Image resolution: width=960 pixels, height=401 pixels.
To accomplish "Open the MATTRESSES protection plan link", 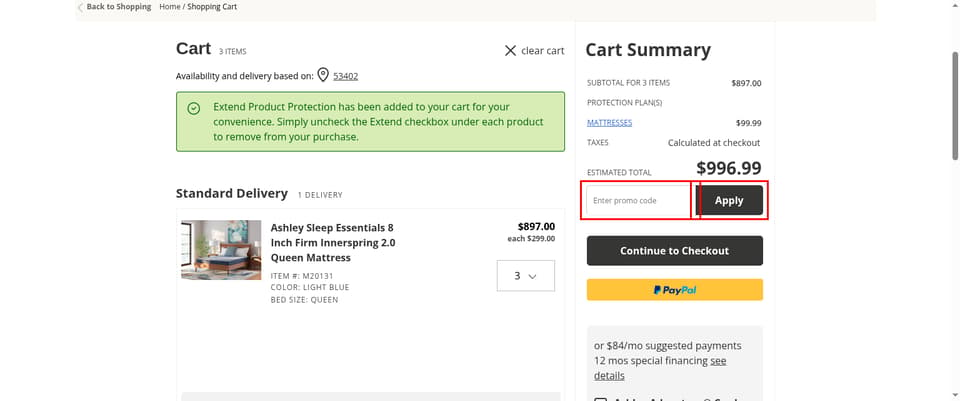I will click(609, 122).
